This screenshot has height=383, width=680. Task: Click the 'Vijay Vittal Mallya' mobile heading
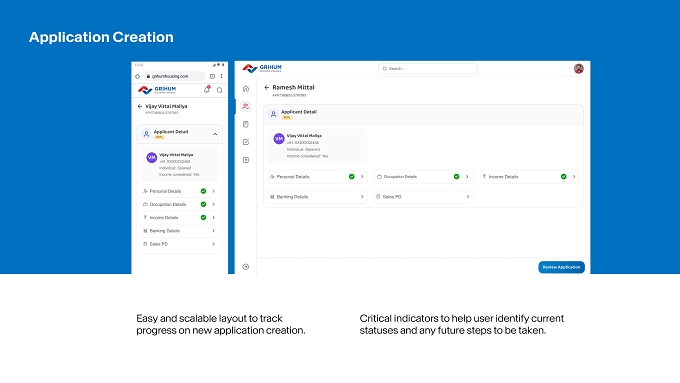[166, 106]
